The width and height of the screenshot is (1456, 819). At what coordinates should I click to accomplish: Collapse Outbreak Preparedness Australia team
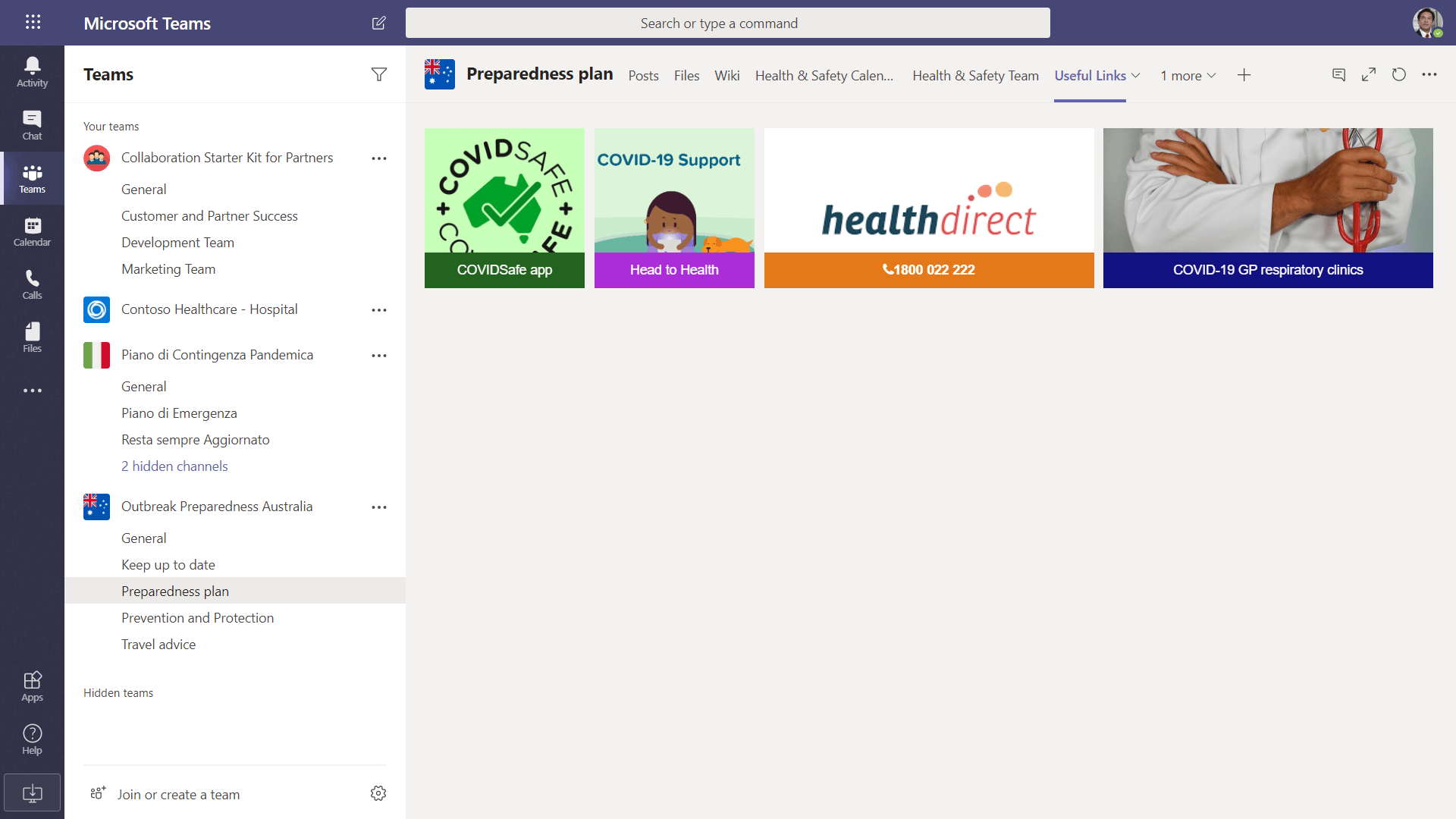coord(217,507)
